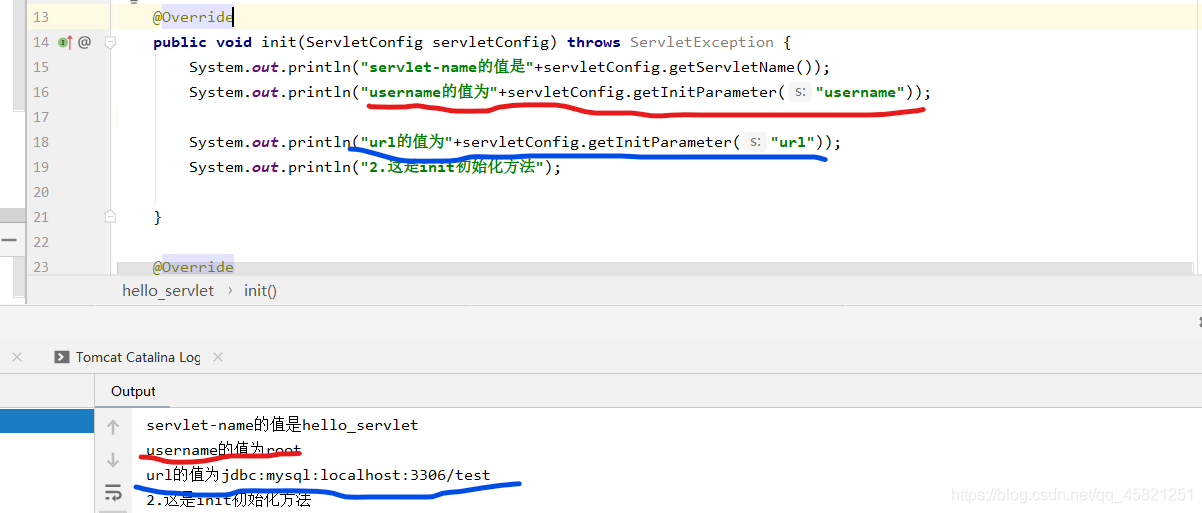Screen dimensions: 1202x513
Task: Click the hello_servlet breadcrumb
Action: tap(168, 290)
